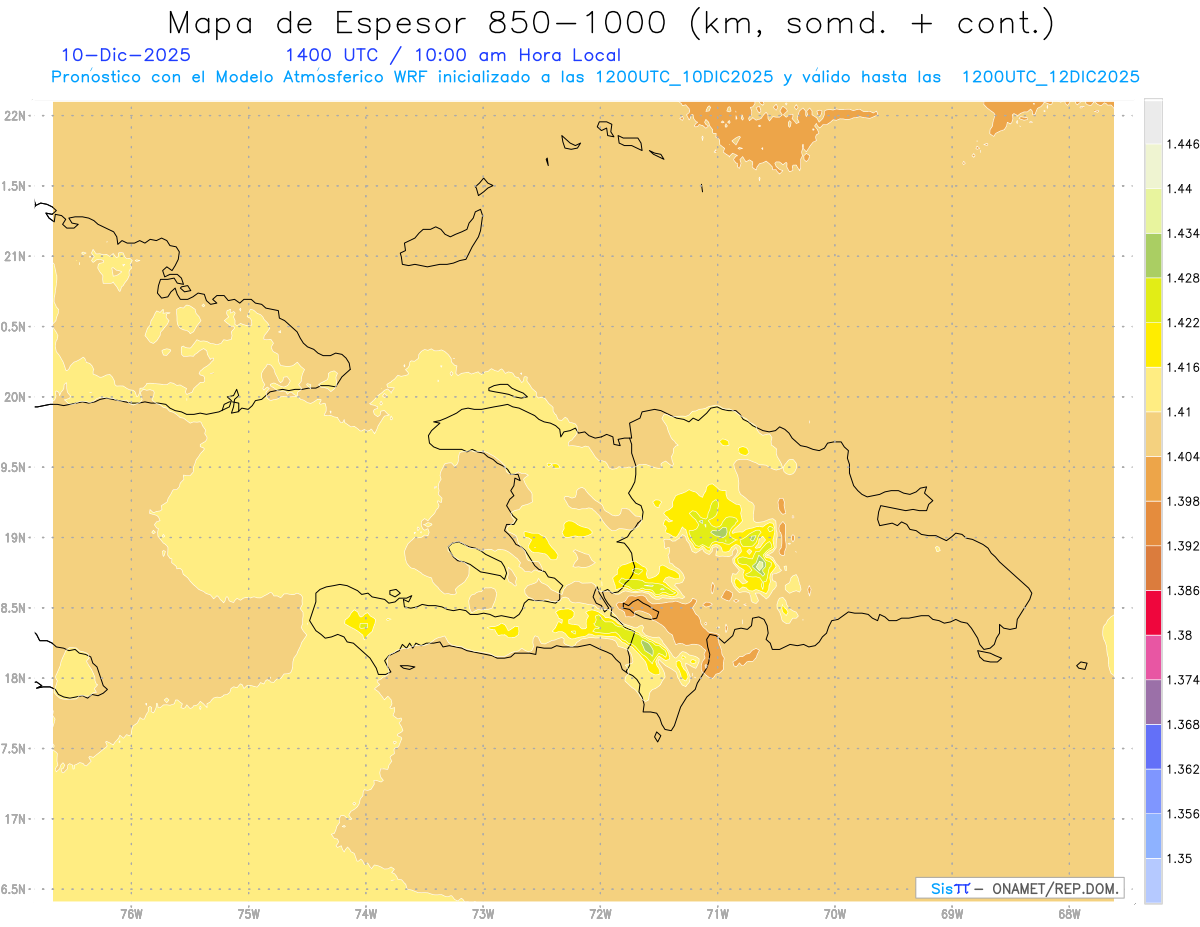Select the "17N" latitude label
Screen dimensions: 1200x927
pyautogui.click(x=17, y=819)
